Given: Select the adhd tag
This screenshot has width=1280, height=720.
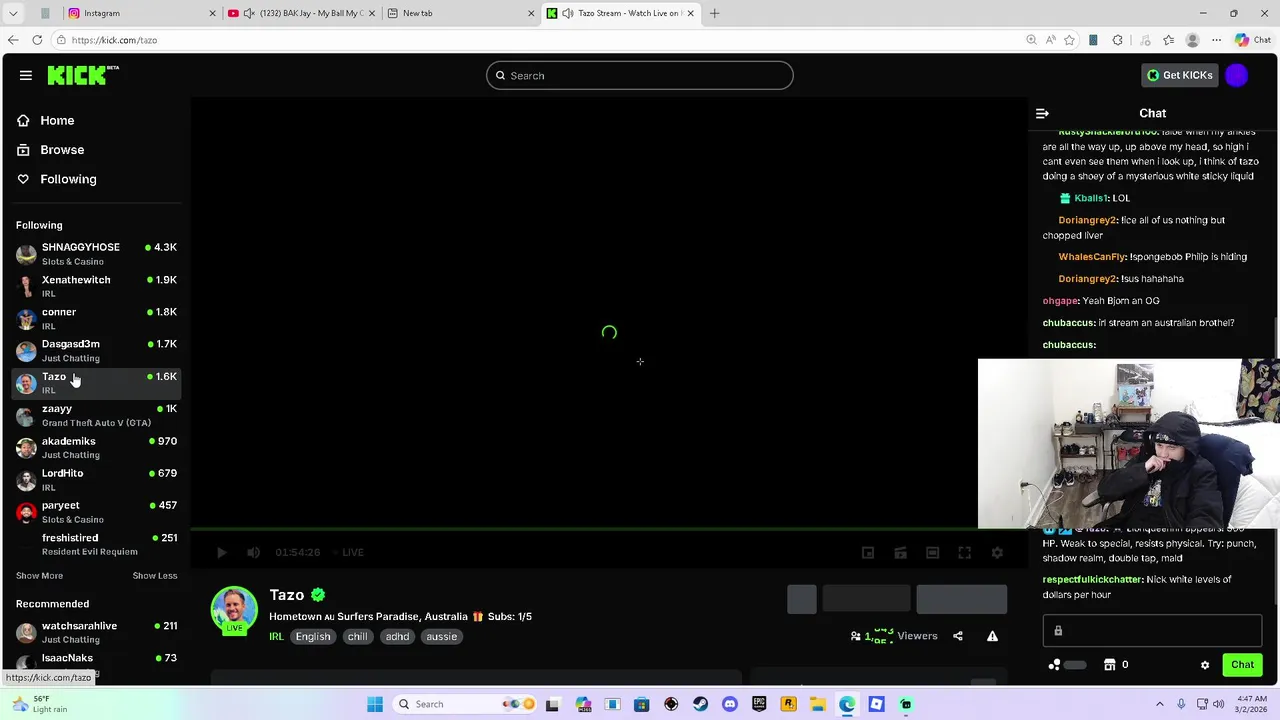Looking at the screenshot, I should click(x=397, y=637).
